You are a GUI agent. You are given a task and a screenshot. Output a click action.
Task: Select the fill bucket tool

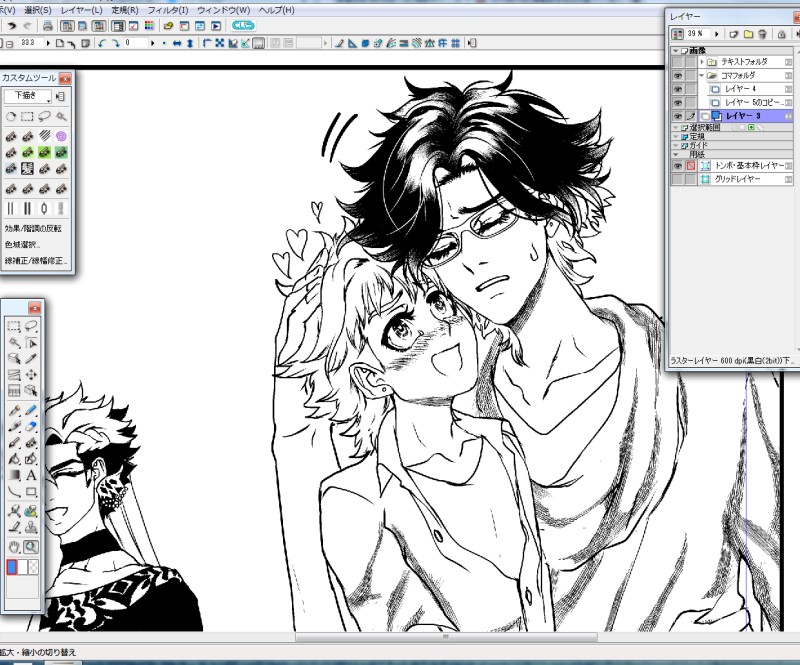[14, 459]
